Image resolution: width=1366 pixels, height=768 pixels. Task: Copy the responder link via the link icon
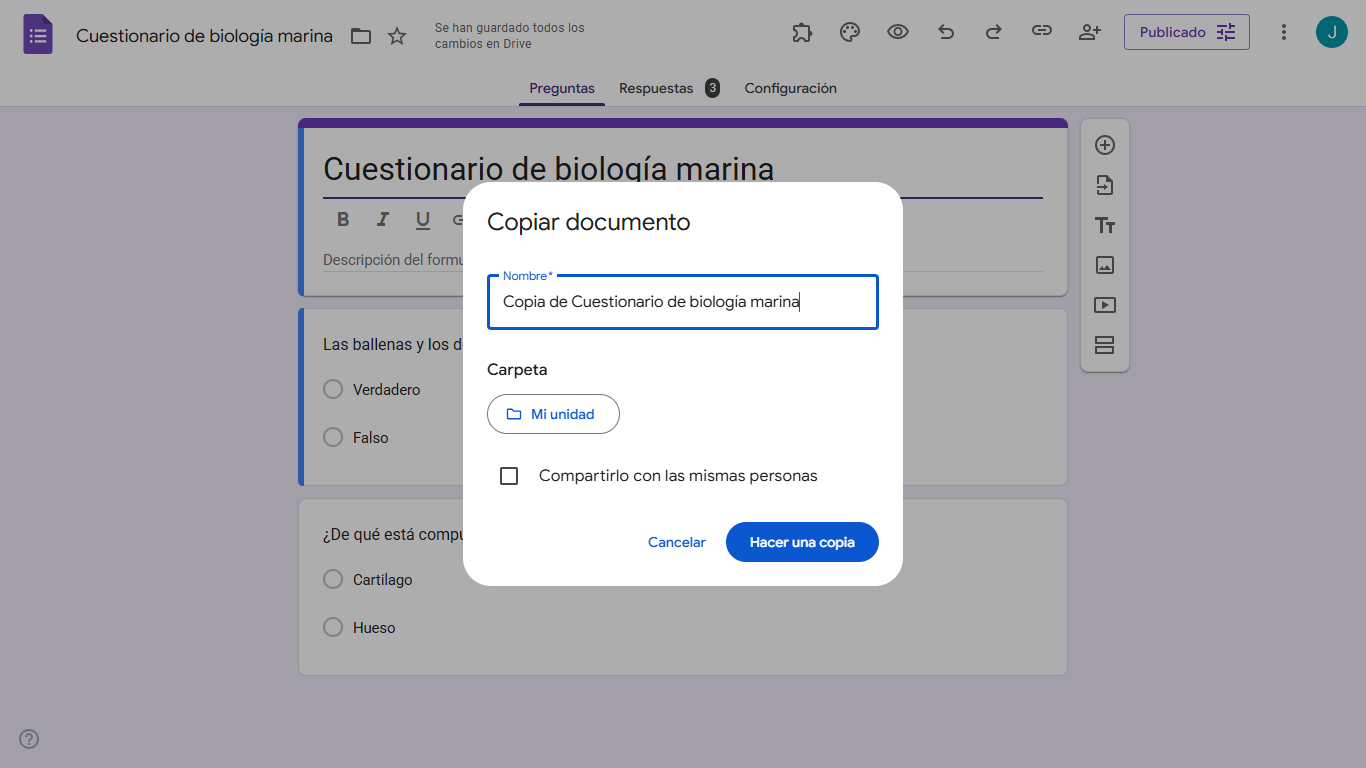(x=1042, y=32)
